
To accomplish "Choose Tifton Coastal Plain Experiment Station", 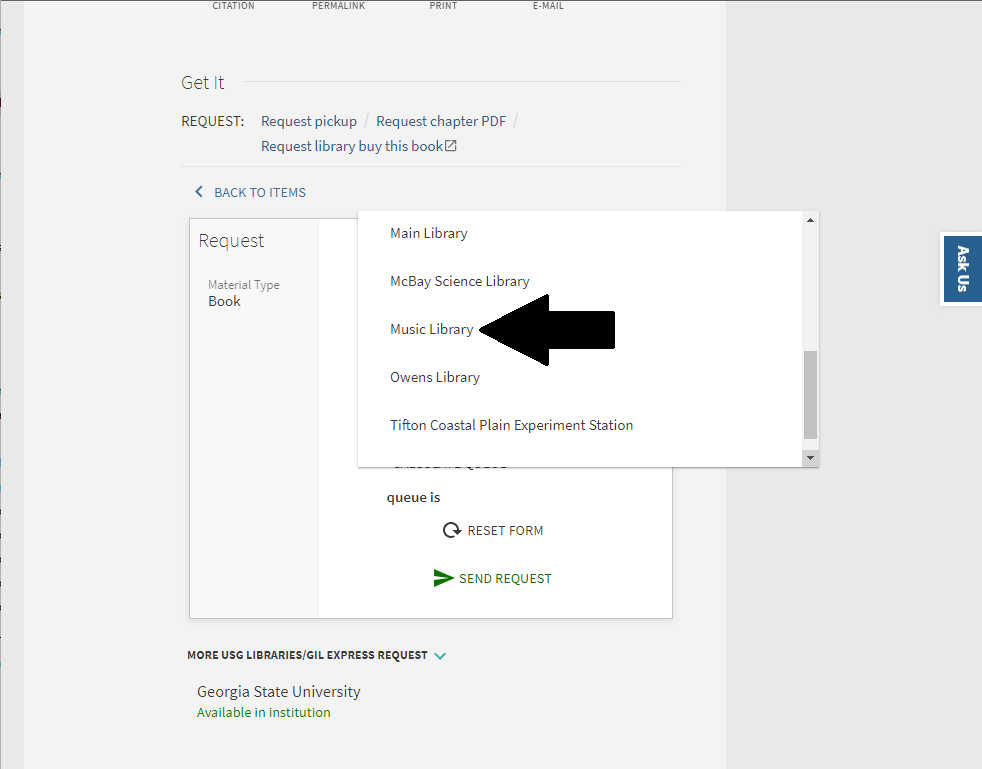I will [511, 425].
